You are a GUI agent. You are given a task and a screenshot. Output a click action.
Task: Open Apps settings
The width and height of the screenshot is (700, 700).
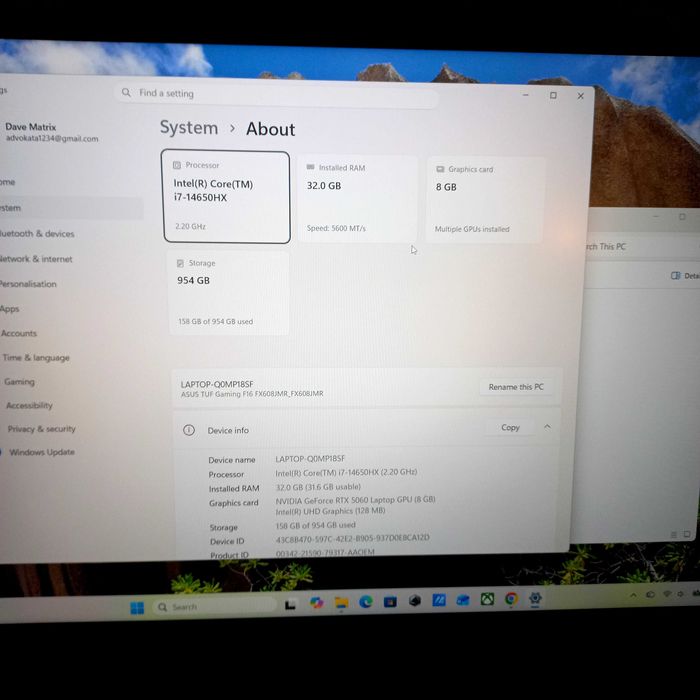9,309
